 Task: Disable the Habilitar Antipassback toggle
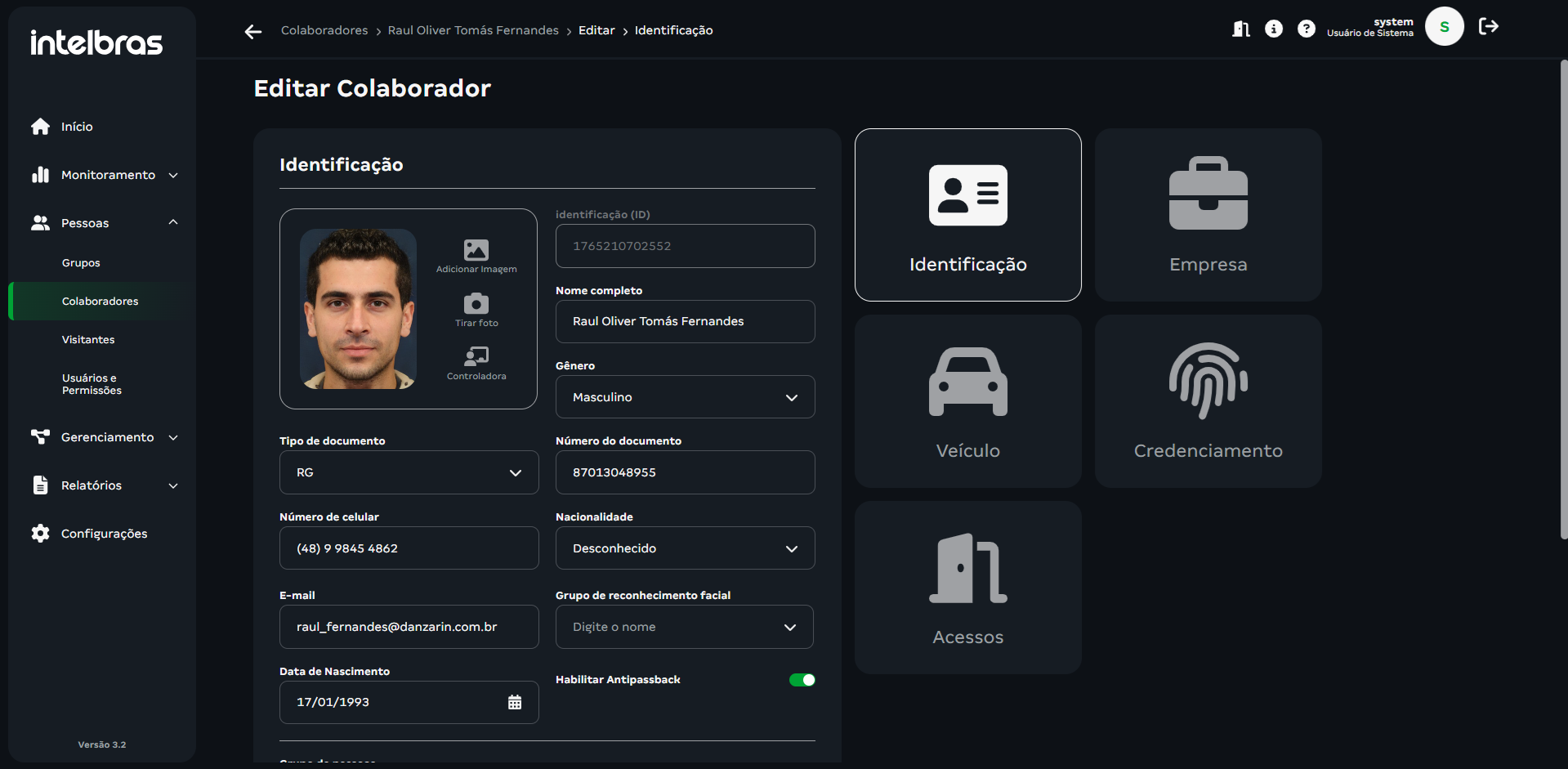[x=802, y=680]
